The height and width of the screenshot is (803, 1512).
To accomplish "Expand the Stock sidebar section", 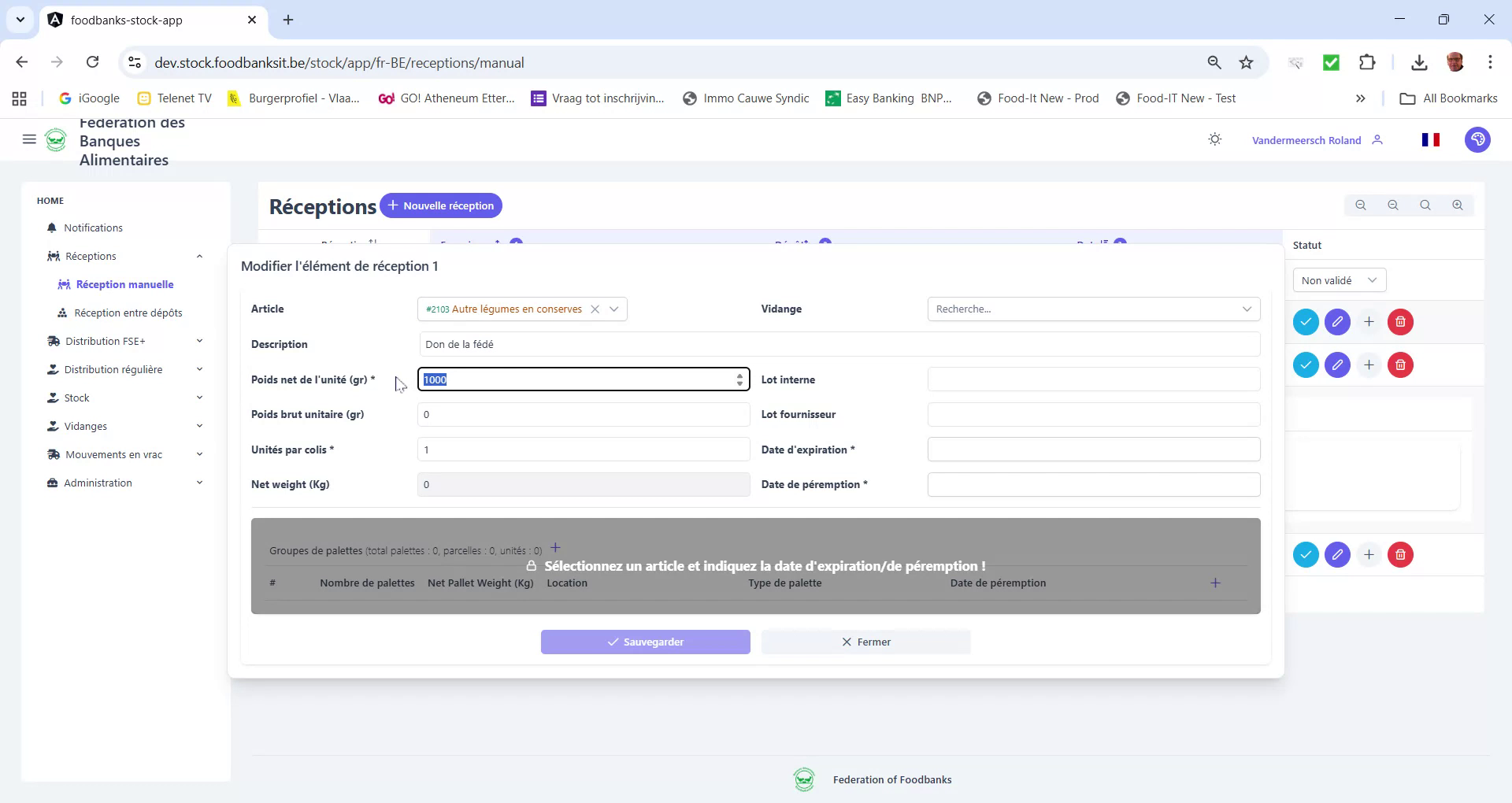I will (x=76, y=398).
